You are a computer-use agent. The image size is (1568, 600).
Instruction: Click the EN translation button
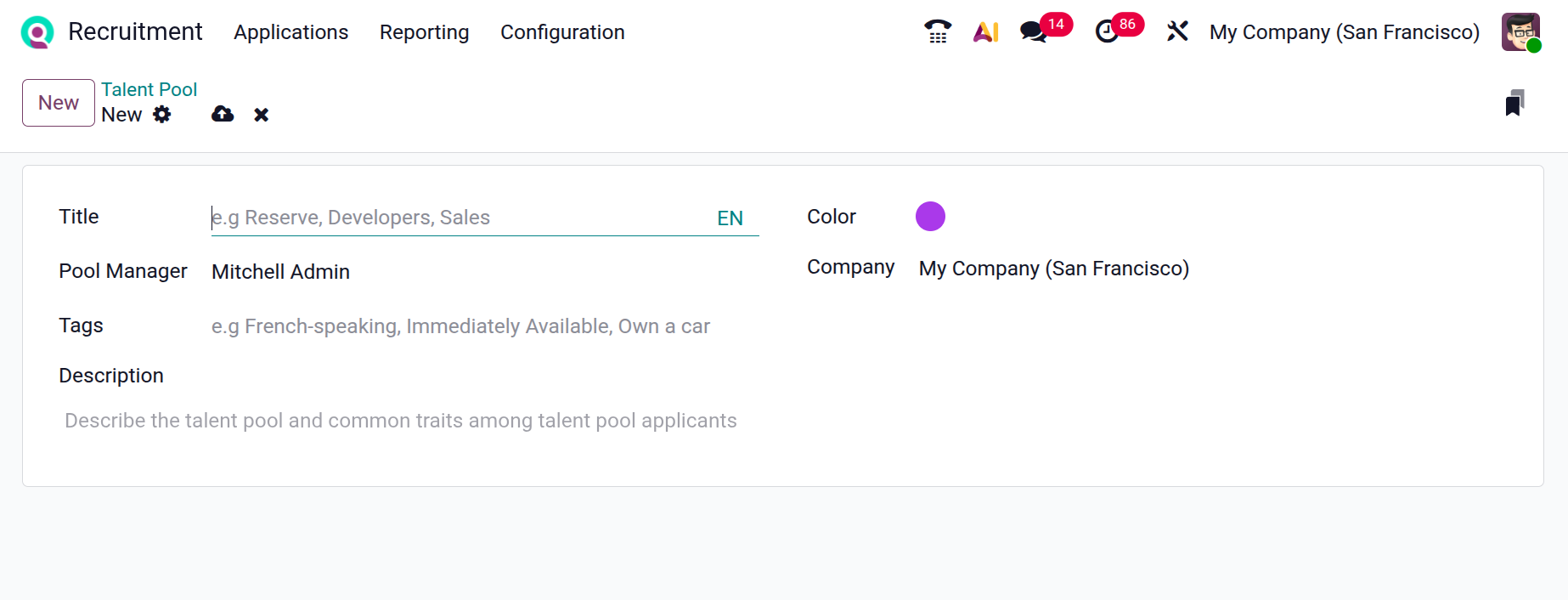730,218
